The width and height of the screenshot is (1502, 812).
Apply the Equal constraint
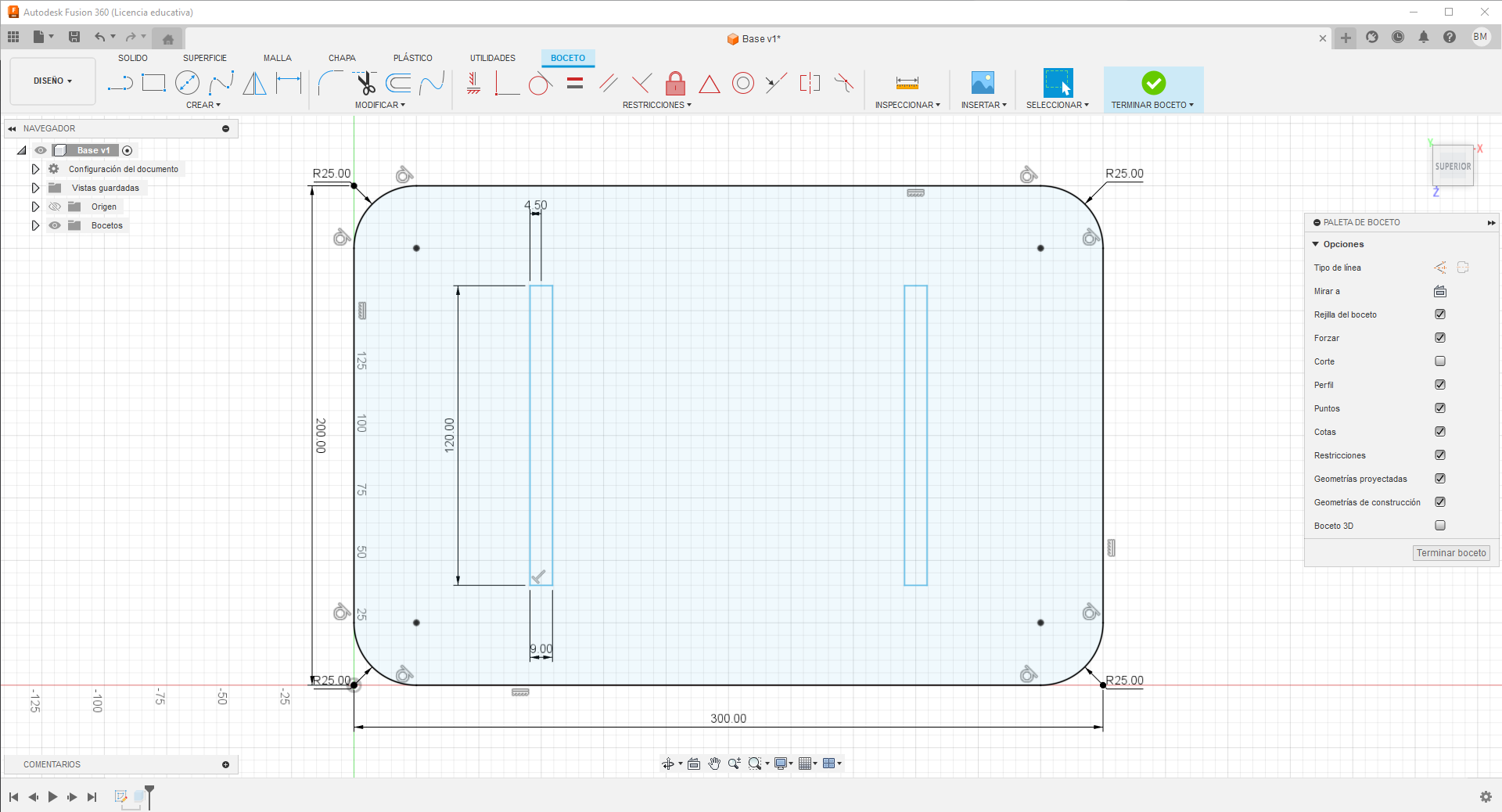tap(575, 83)
